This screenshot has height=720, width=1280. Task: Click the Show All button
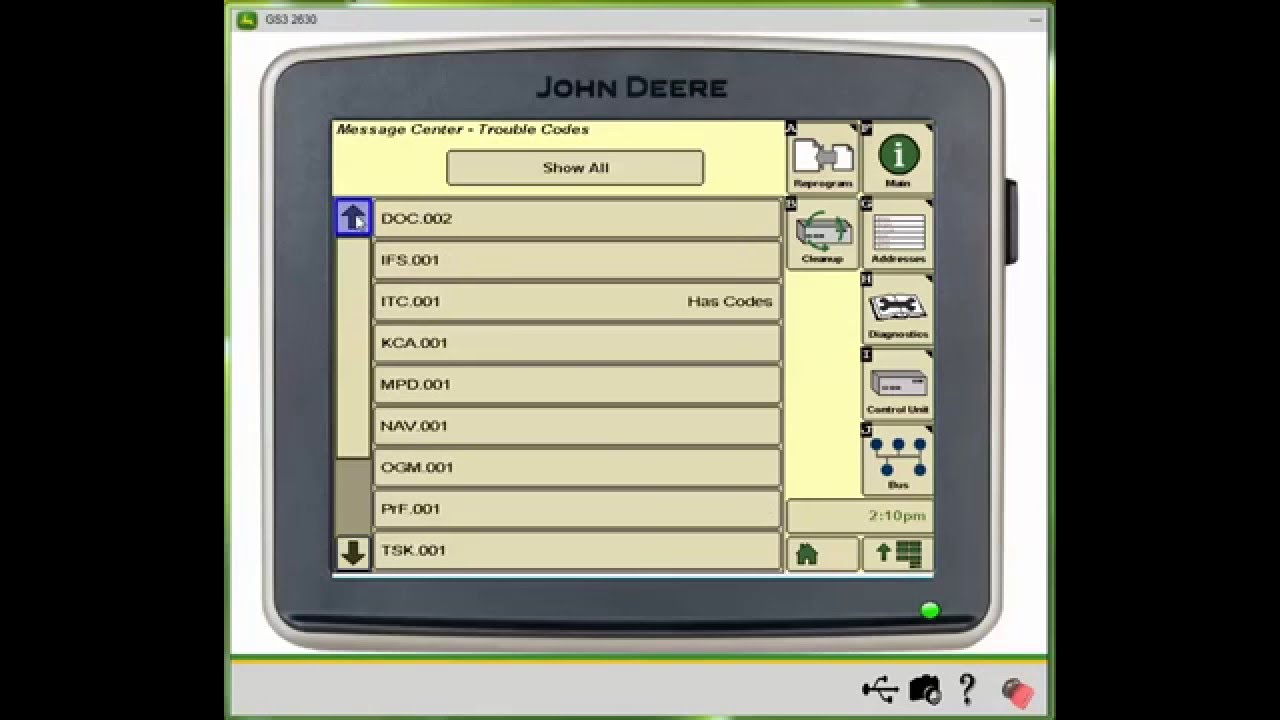coord(575,168)
